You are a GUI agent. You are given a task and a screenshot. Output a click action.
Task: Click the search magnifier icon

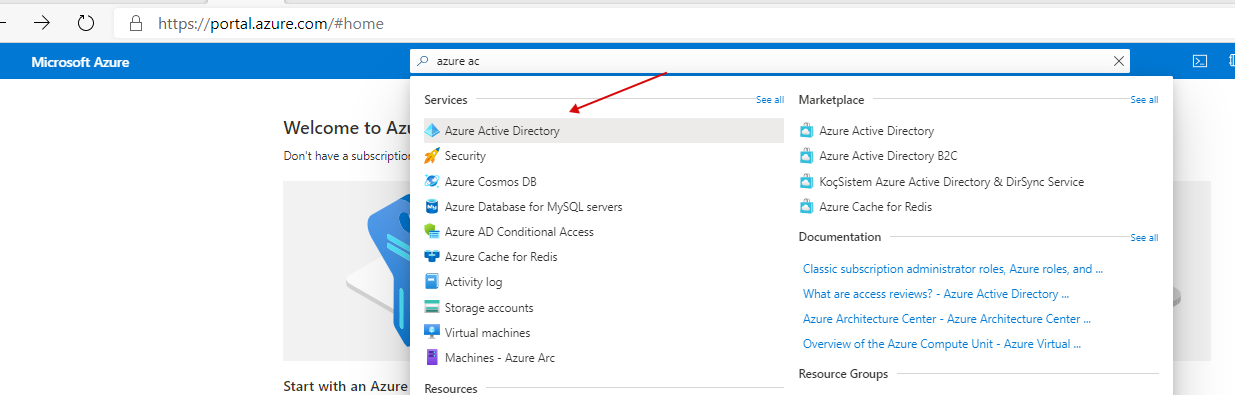[423, 62]
